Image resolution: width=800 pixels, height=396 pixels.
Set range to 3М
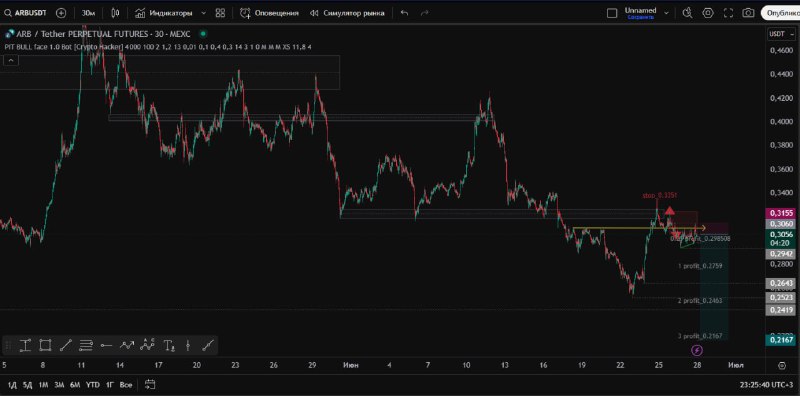click(59, 385)
